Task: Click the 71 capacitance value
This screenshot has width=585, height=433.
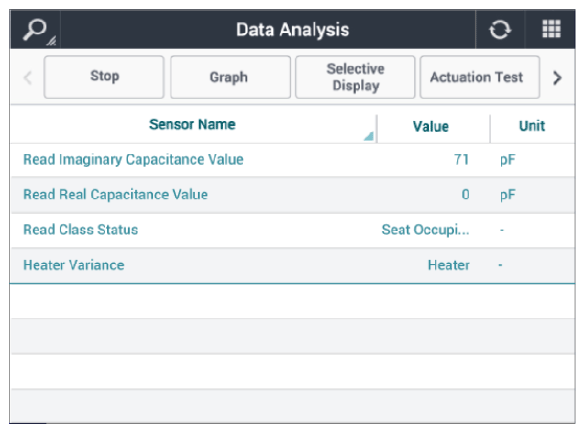Action: click(462, 160)
